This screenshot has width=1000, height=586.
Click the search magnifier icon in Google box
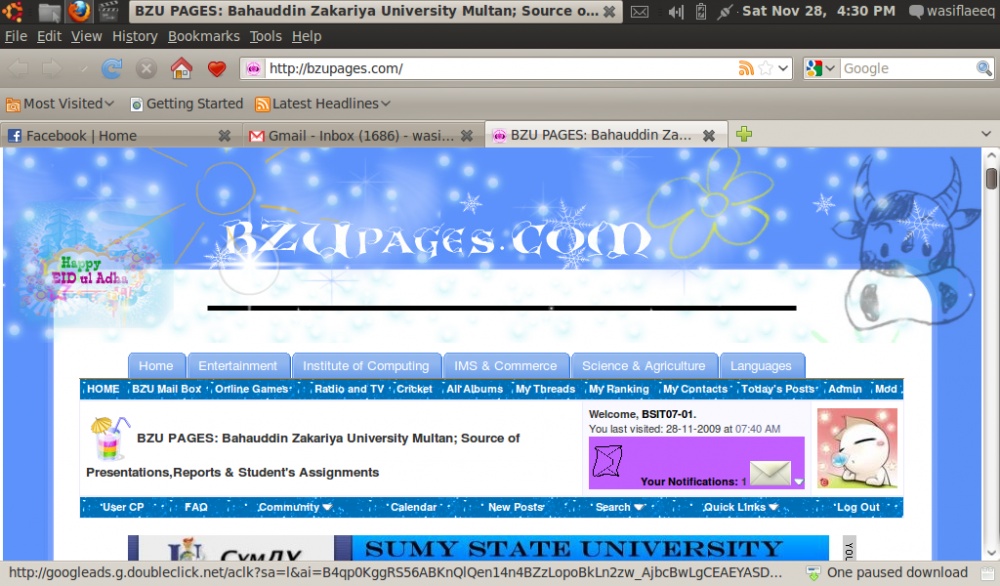tap(984, 69)
